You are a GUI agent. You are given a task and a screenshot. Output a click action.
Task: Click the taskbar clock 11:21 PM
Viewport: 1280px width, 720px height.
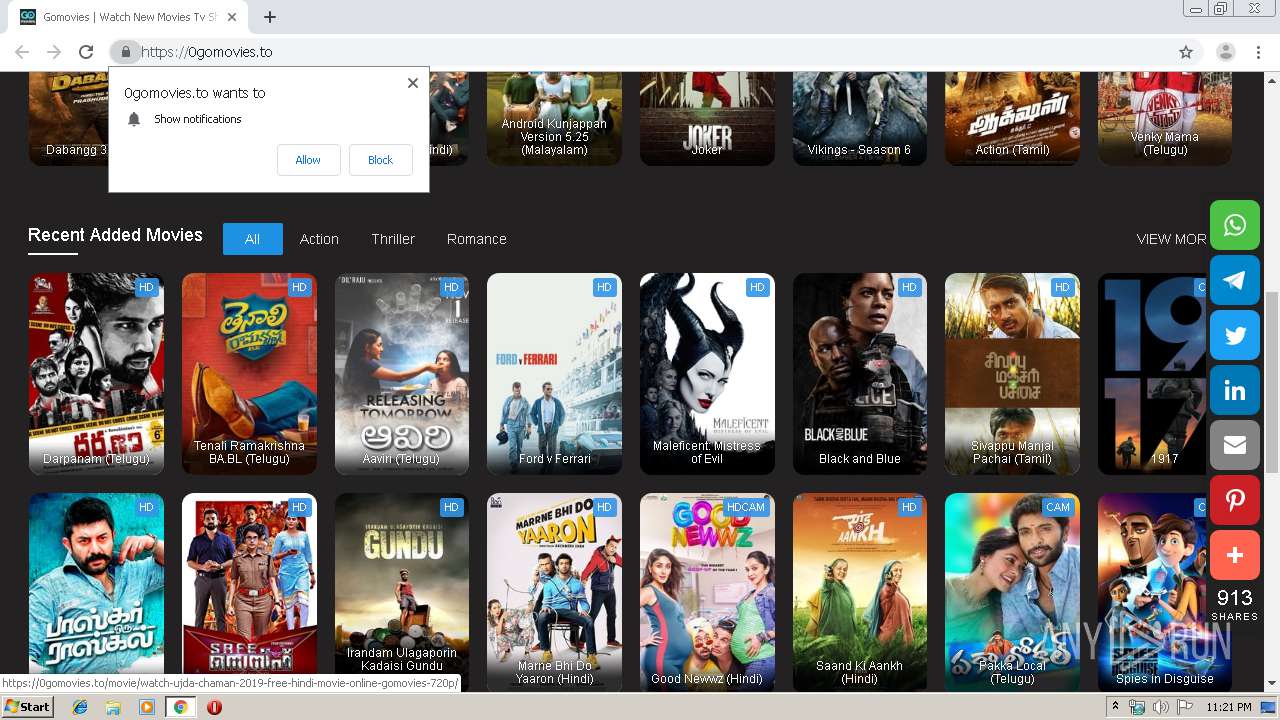point(1228,707)
